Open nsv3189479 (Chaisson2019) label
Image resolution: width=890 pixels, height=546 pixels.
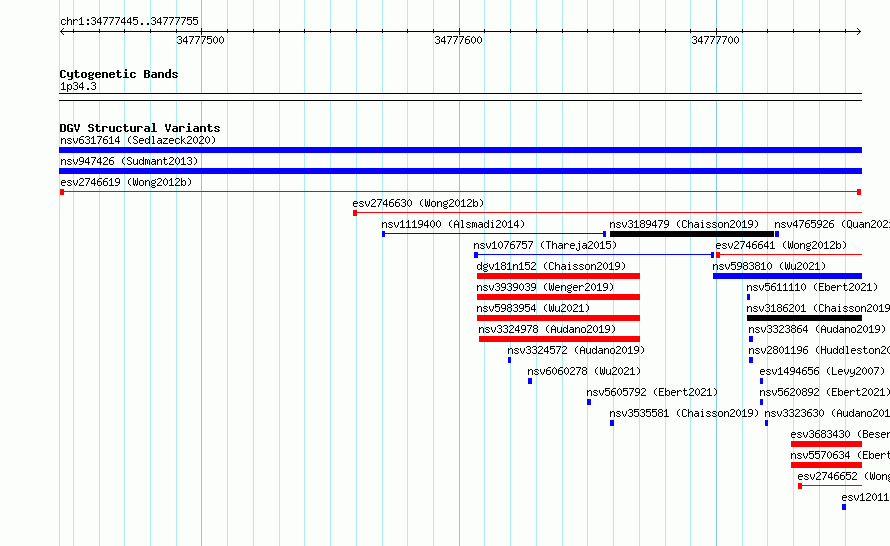tap(684, 224)
